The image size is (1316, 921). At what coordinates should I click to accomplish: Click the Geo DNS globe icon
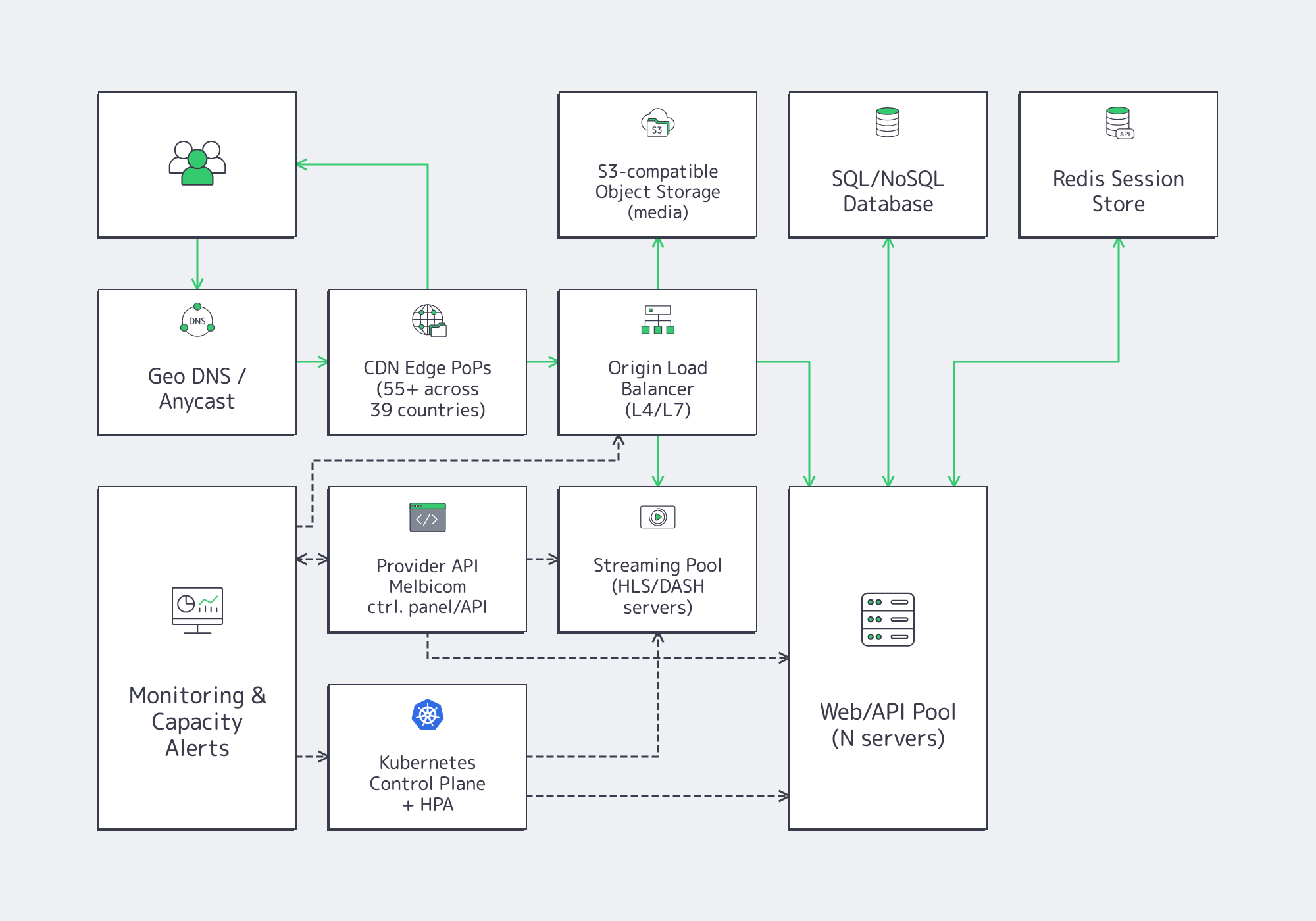(197, 320)
